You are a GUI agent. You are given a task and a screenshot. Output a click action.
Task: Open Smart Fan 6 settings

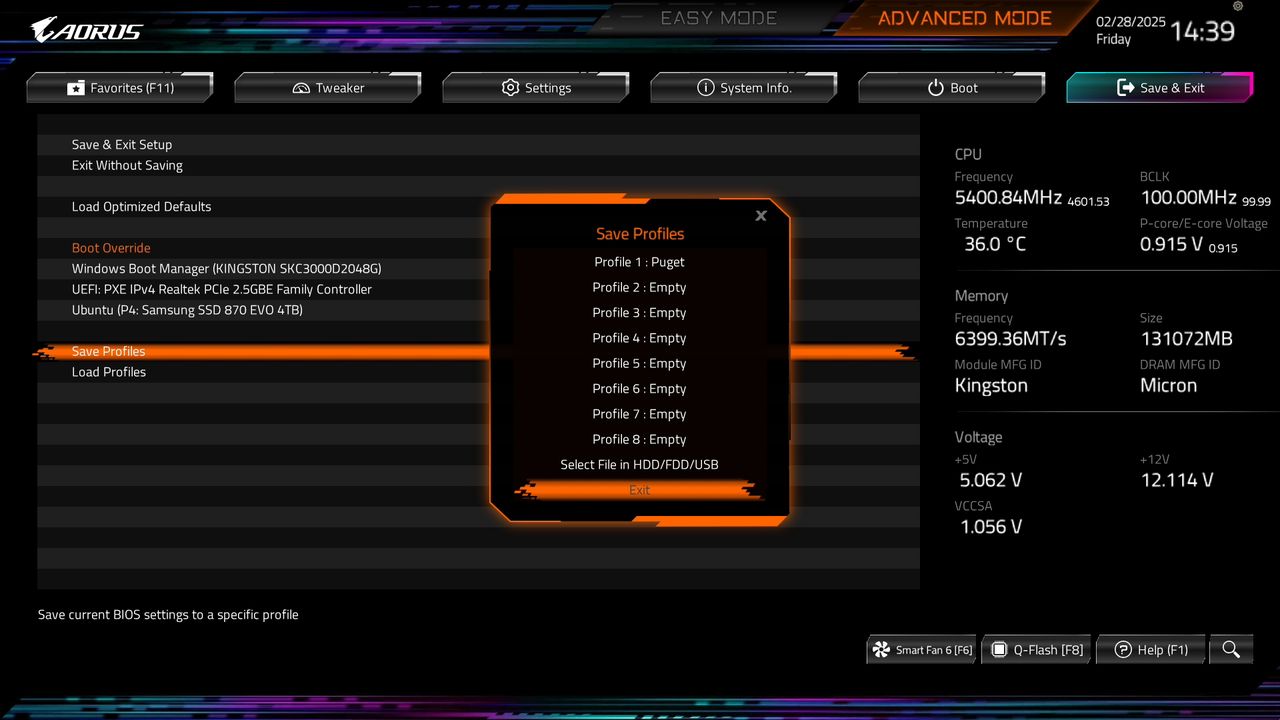click(921, 649)
